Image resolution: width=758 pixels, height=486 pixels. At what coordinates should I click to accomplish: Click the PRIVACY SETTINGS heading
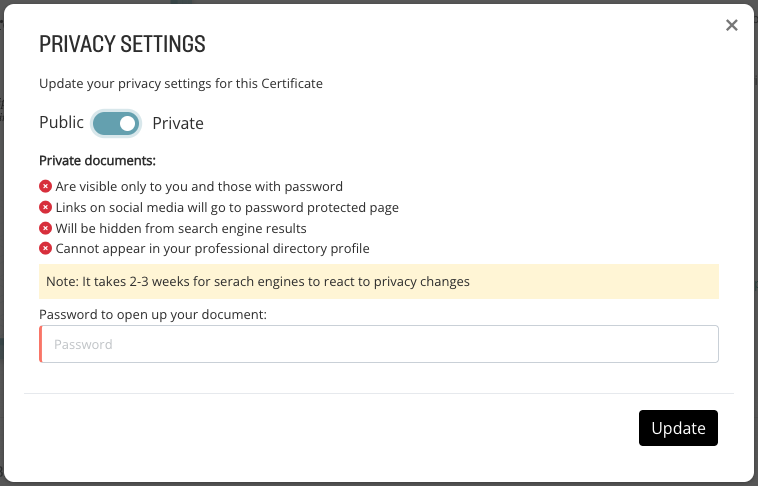[122, 44]
